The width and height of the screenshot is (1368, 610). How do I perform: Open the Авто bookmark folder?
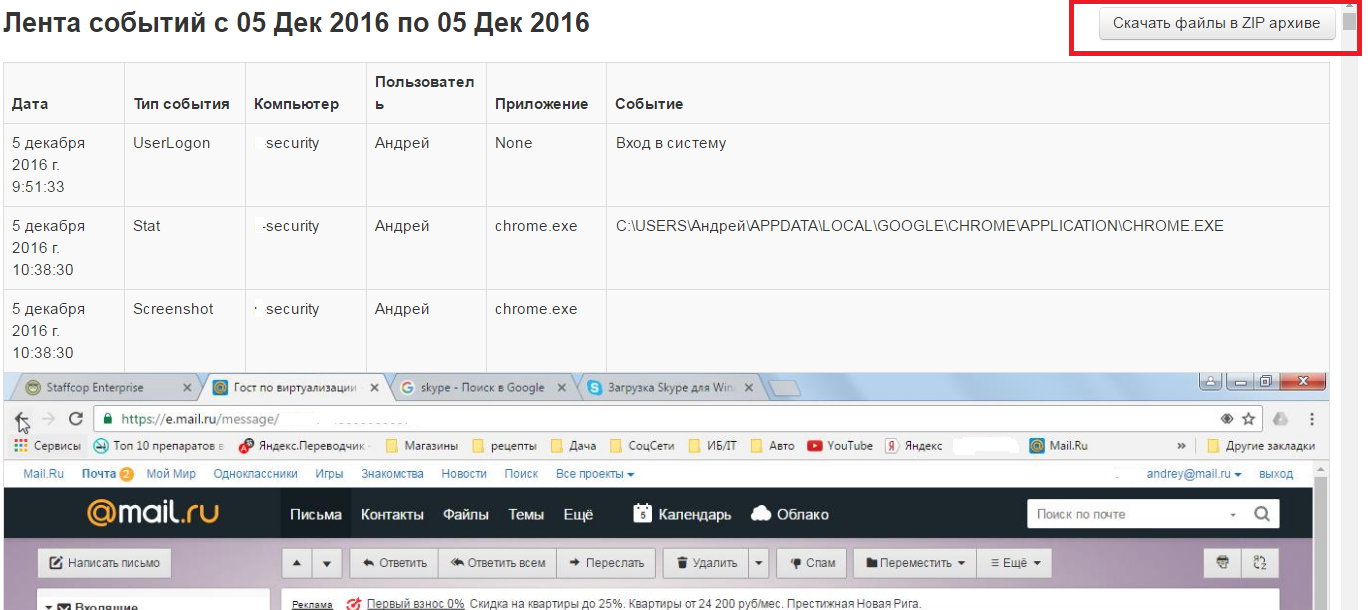coord(774,446)
